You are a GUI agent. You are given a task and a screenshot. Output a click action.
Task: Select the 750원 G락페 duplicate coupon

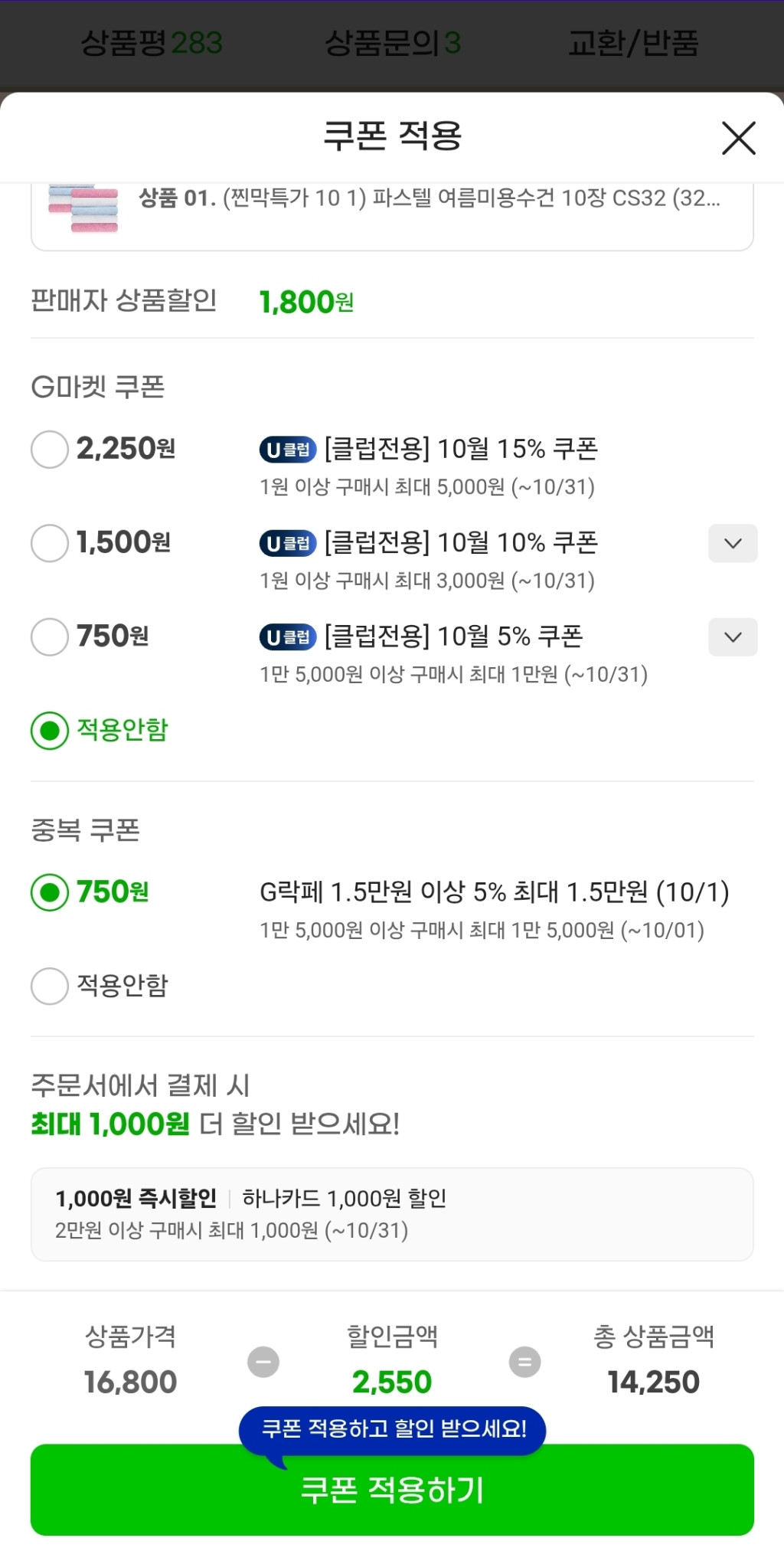coord(50,892)
